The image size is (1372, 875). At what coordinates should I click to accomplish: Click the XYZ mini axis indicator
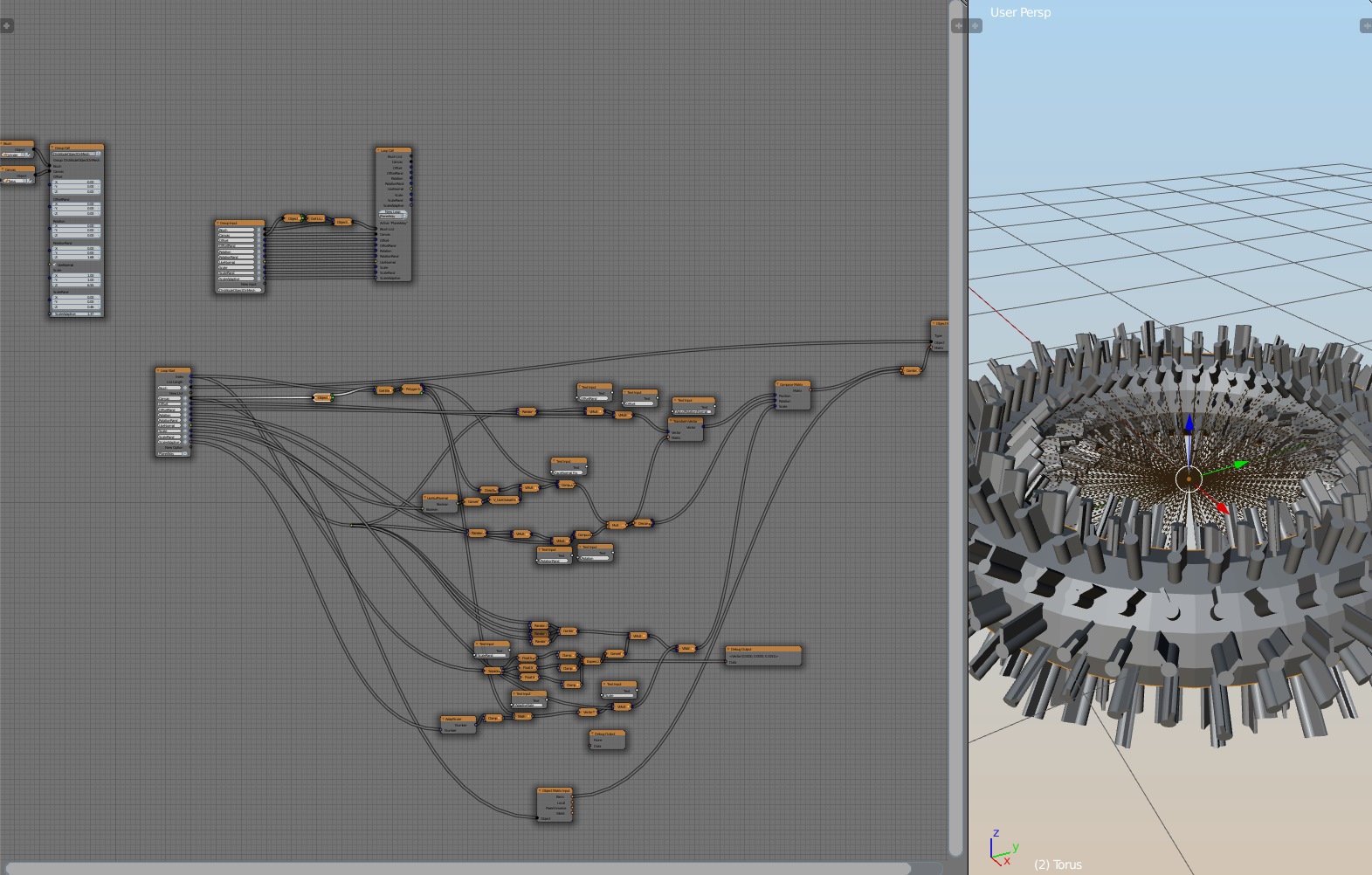(x=1003, y=848)
